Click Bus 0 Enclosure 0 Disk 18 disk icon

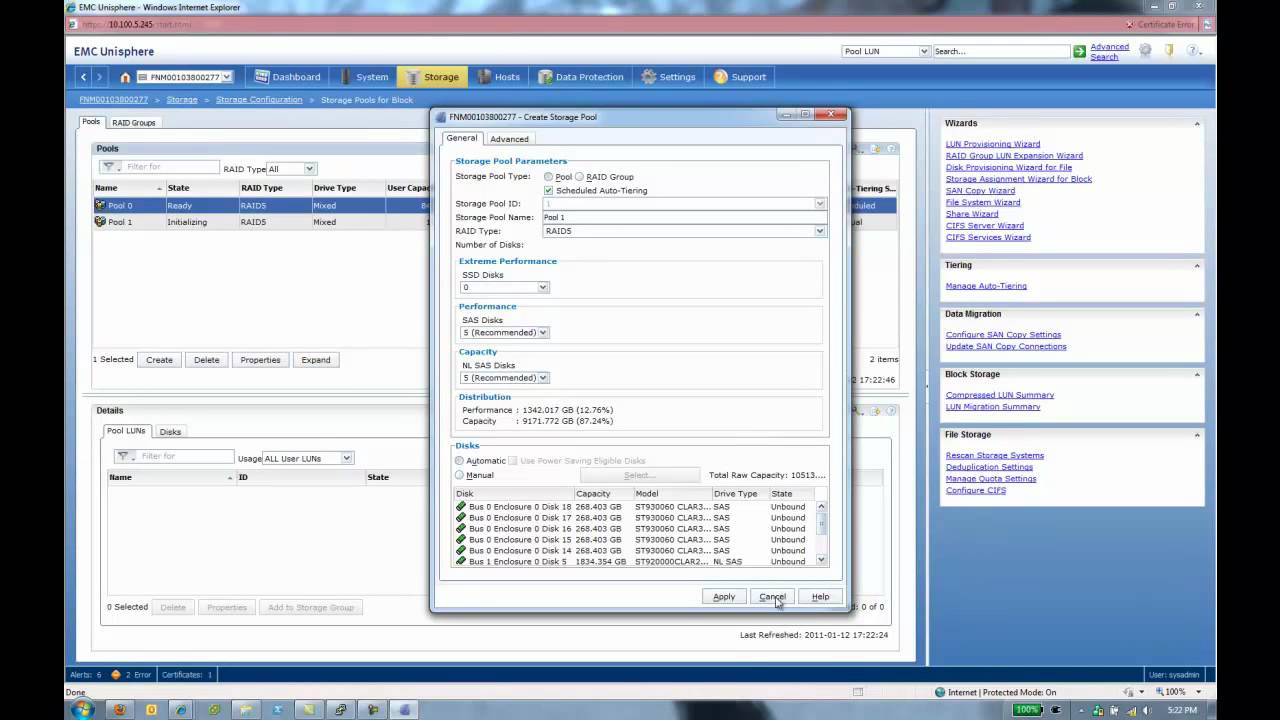(x=461, y=507)
